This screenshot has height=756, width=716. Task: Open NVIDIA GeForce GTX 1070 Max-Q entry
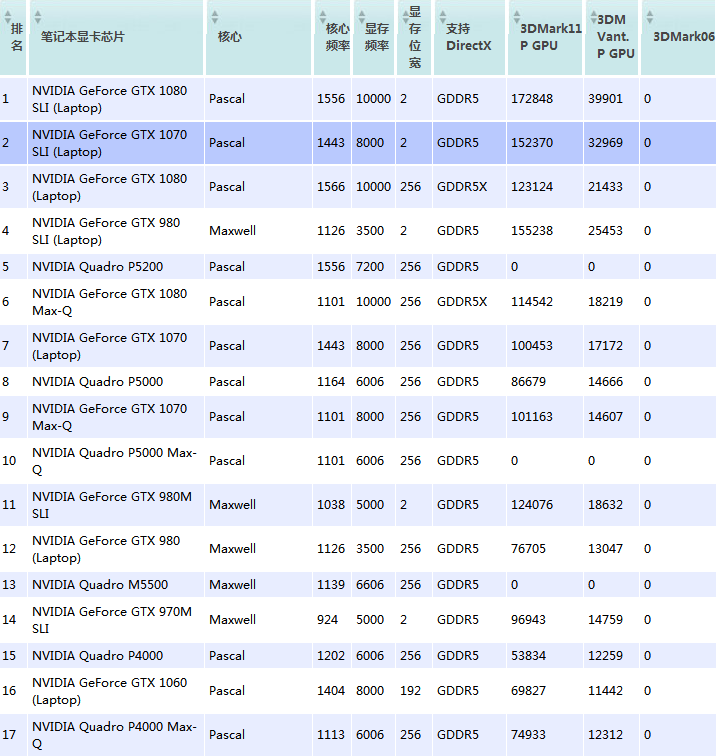(x=109, y=417)
